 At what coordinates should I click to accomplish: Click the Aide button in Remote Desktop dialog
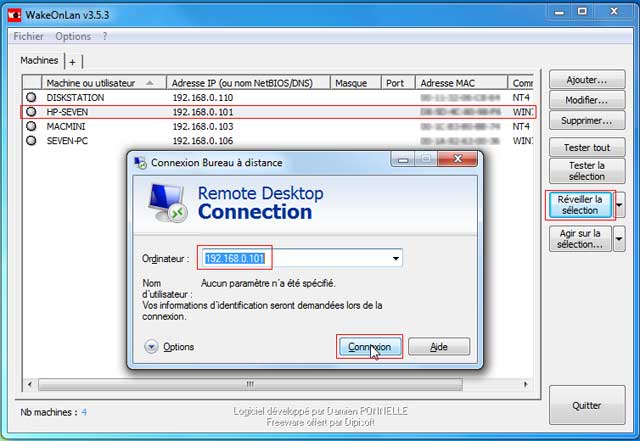click(x=439, y=347)
